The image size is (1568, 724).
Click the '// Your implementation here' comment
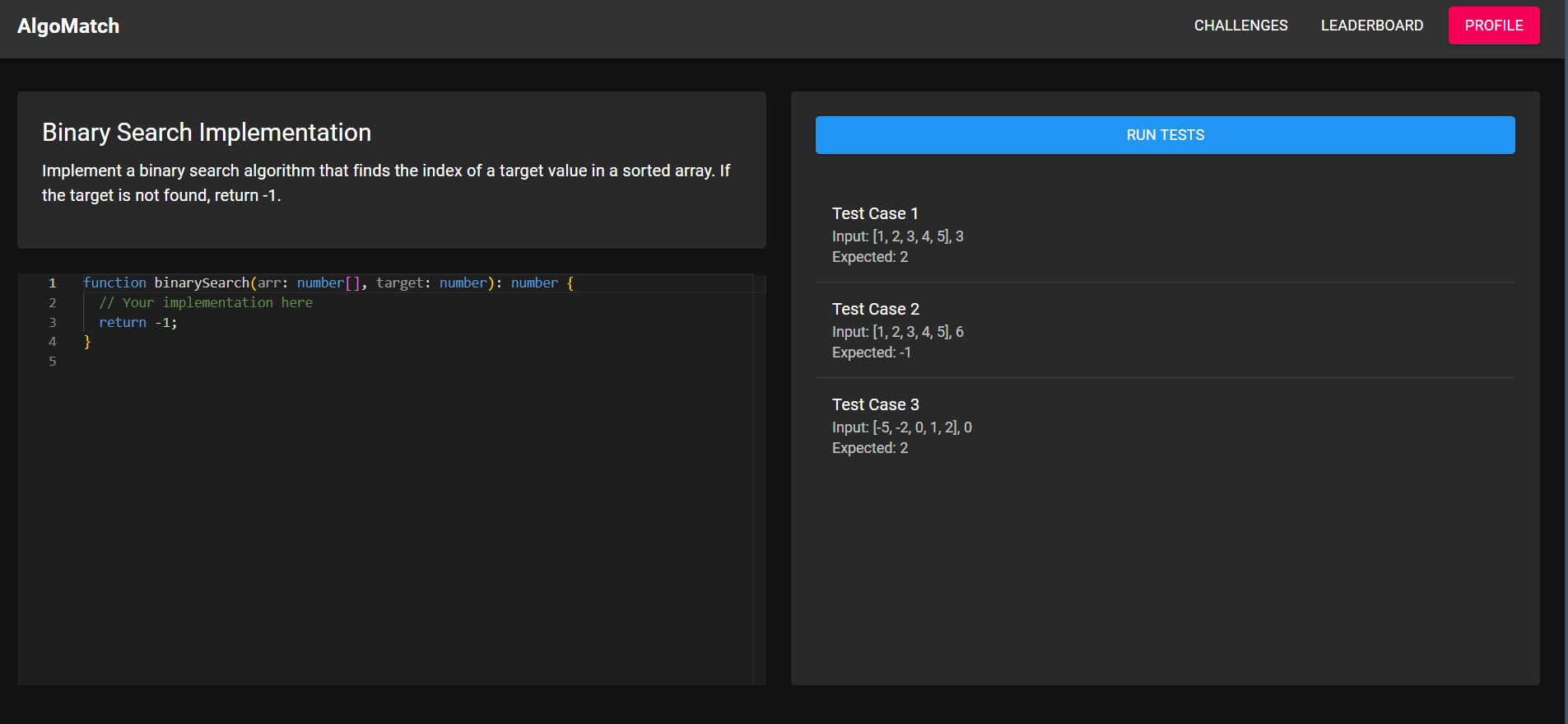pyautogui.click(x=206, y=302)
